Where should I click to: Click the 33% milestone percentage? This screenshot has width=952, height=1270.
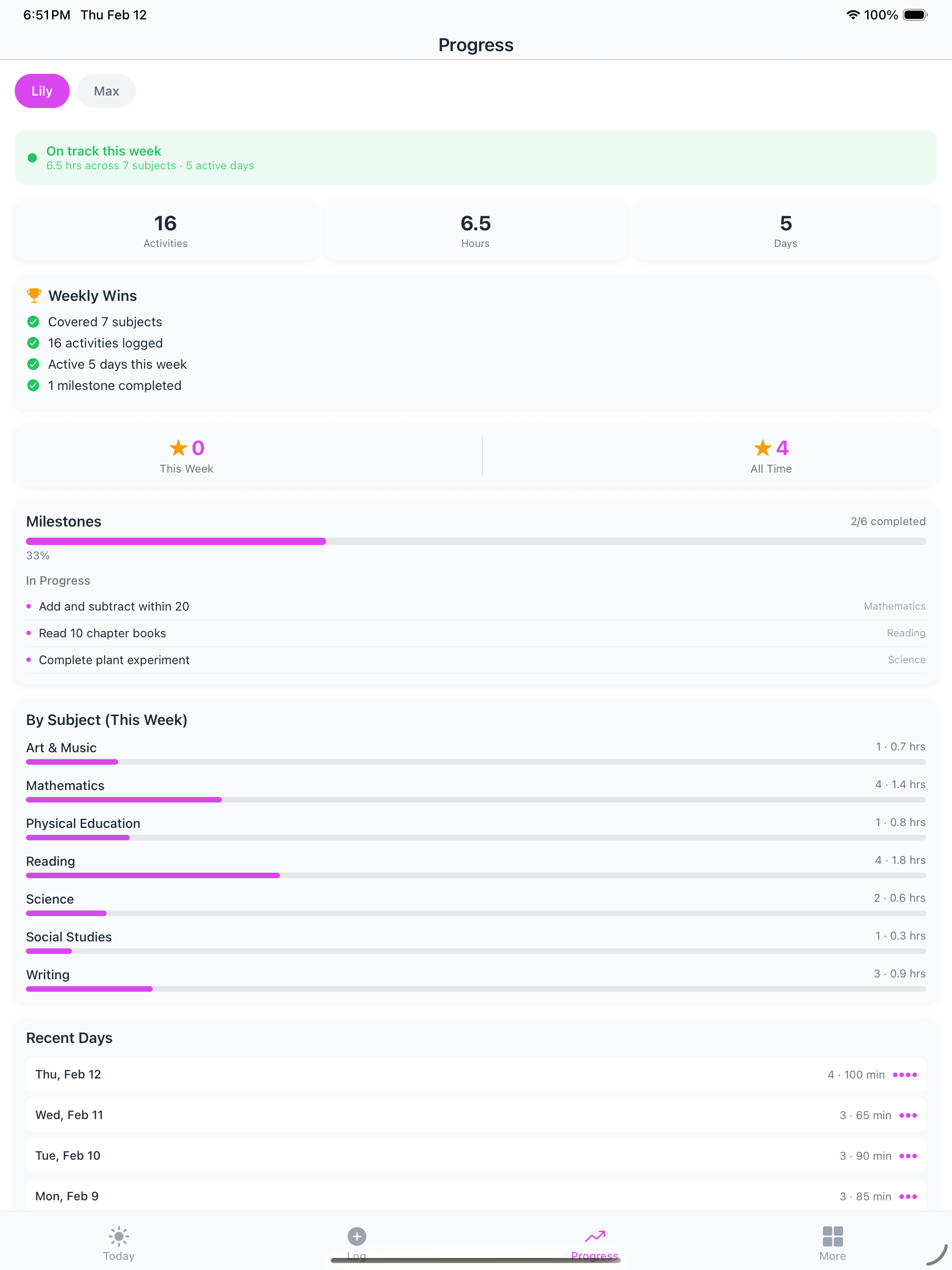[38, 556]
